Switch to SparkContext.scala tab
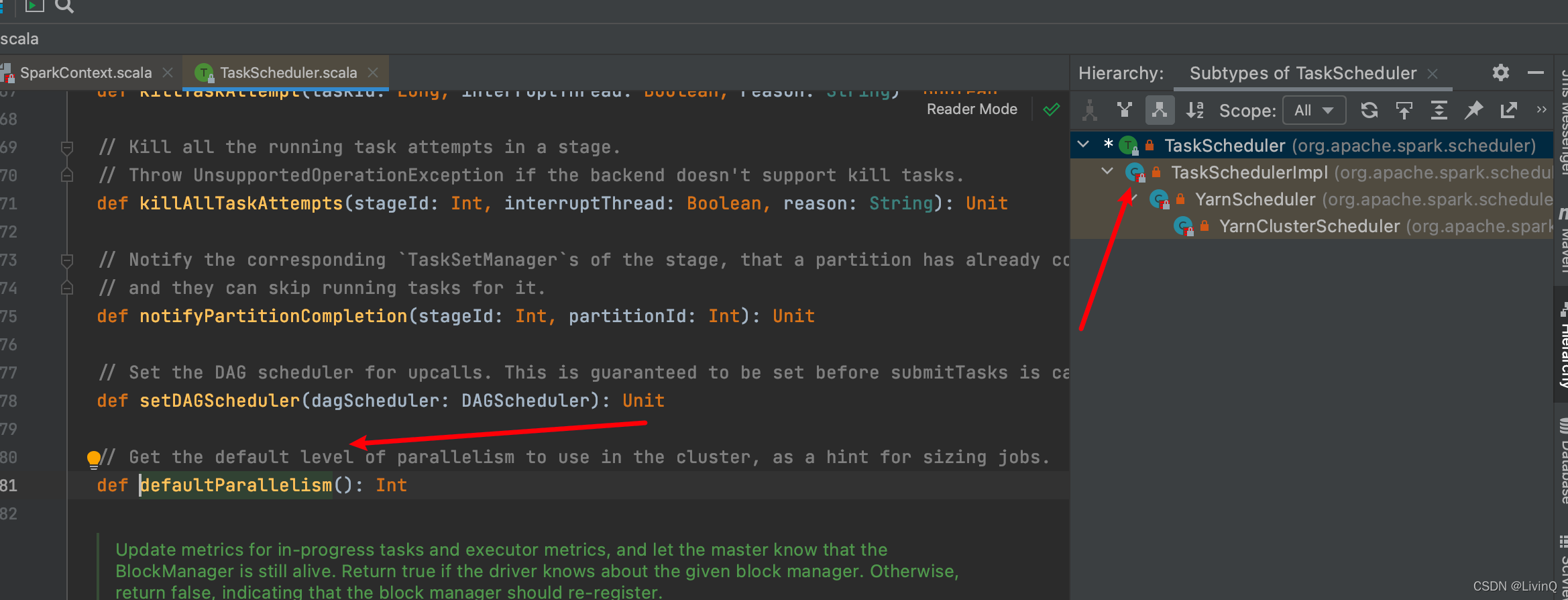The height and width of the screenshot is (600, 1568). 86,72
